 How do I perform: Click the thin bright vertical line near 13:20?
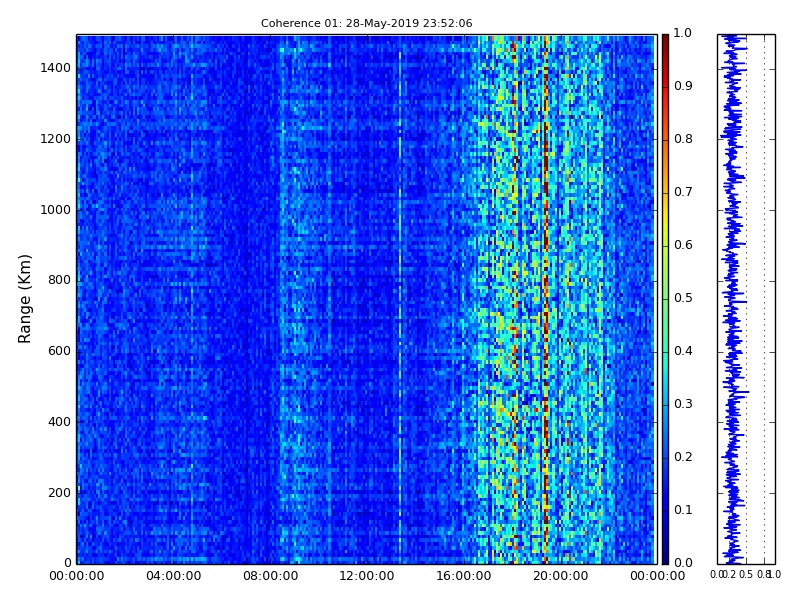click(400, 306)
